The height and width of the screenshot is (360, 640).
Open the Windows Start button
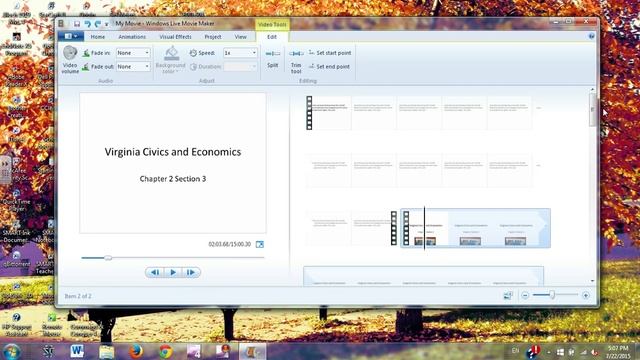point(11,351)
